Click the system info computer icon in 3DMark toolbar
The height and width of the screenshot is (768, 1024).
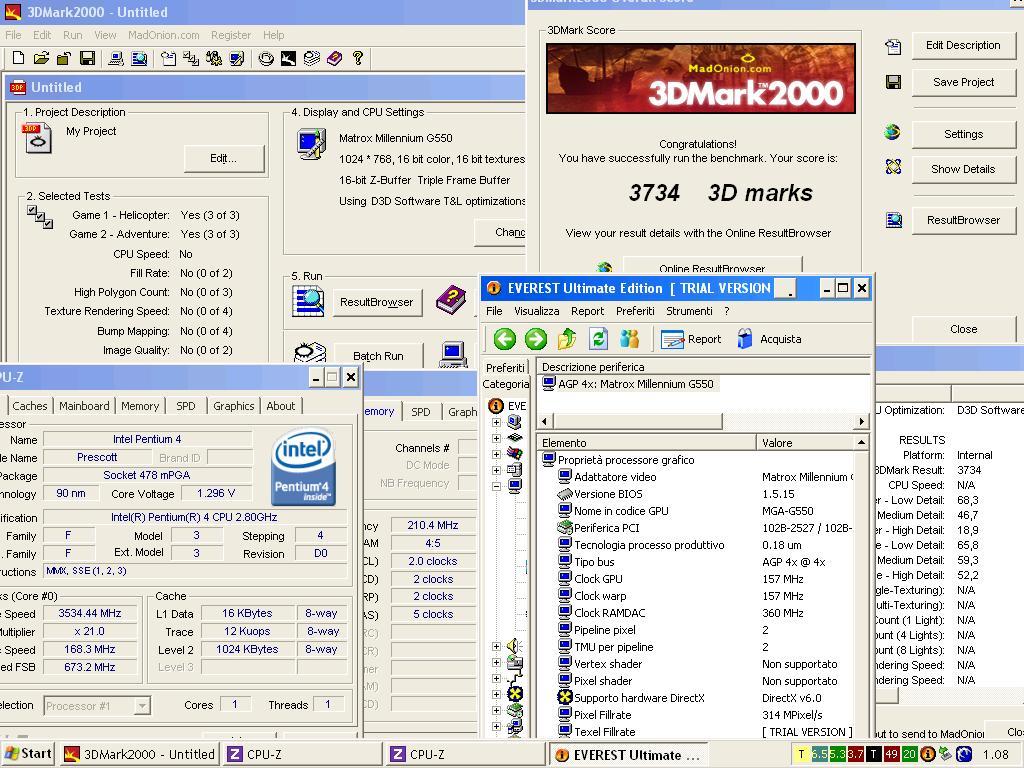116,58
